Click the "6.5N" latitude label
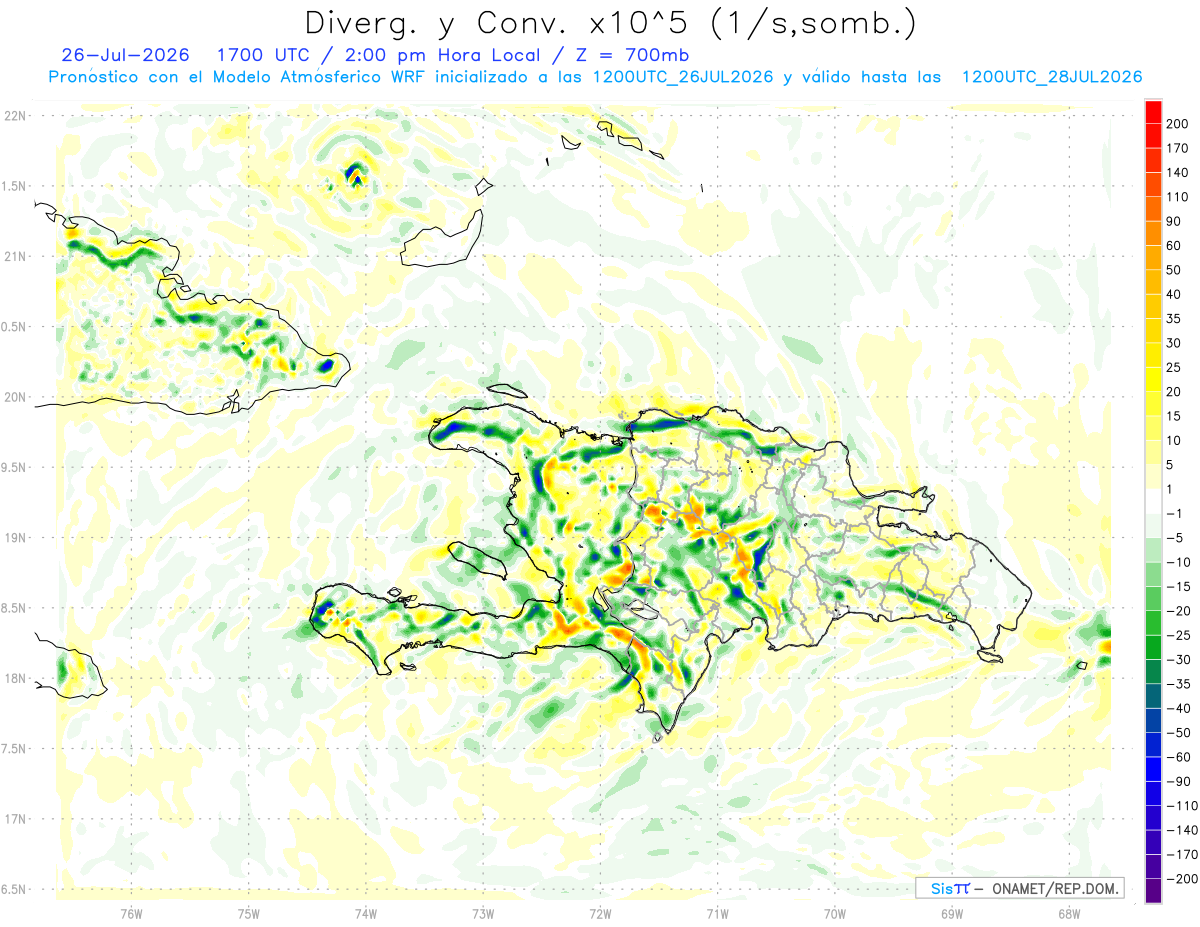1200x927 pixels. [15, 889]
